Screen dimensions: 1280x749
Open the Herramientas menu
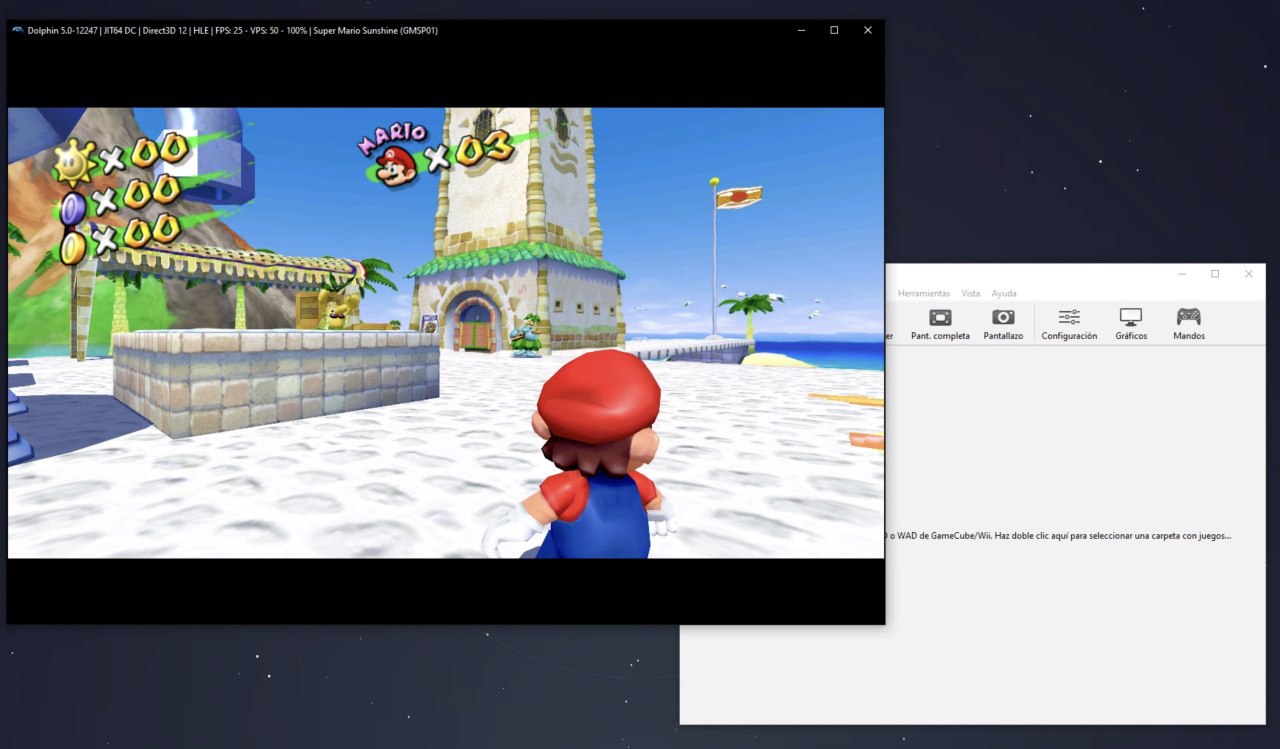(924, 293)
